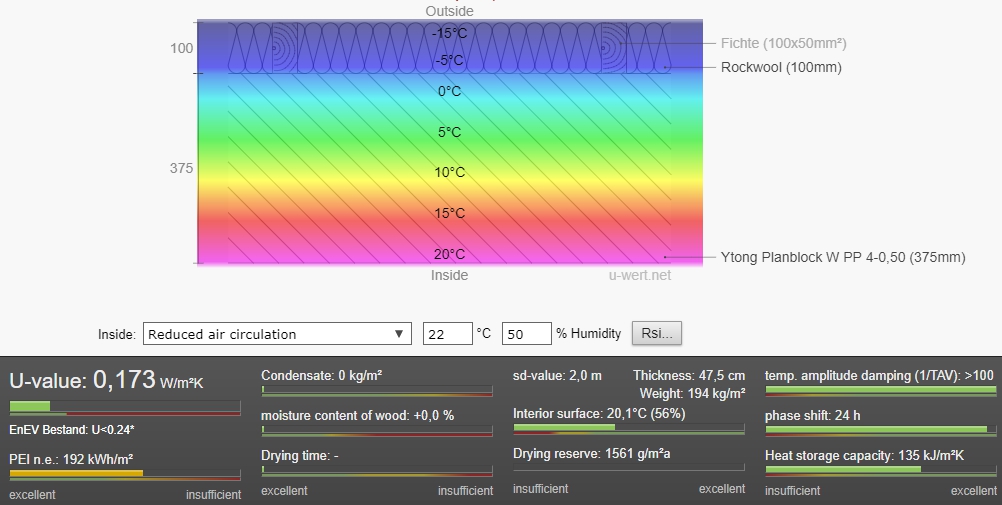
Task: Select the Rockwool (100mm) layer label
Action: (781, 67)
